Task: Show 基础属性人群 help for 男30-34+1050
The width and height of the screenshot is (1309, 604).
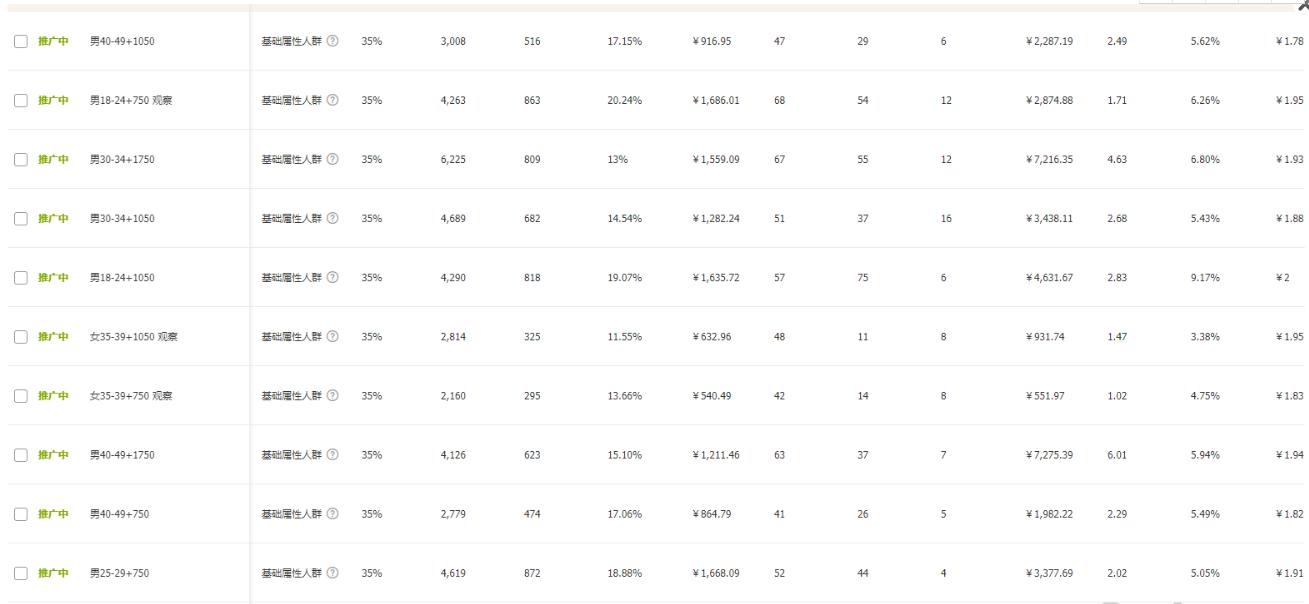Action: click(x=333, y=218)
